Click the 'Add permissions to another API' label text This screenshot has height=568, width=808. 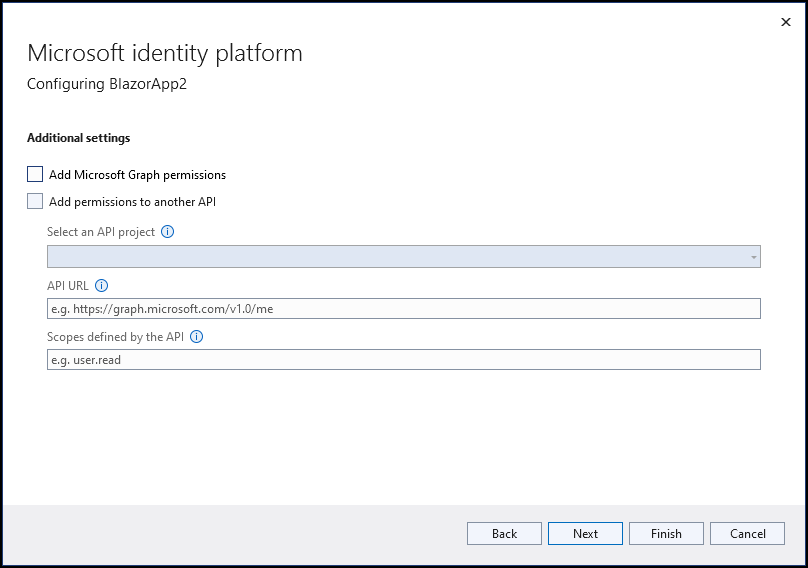[132, 202]
